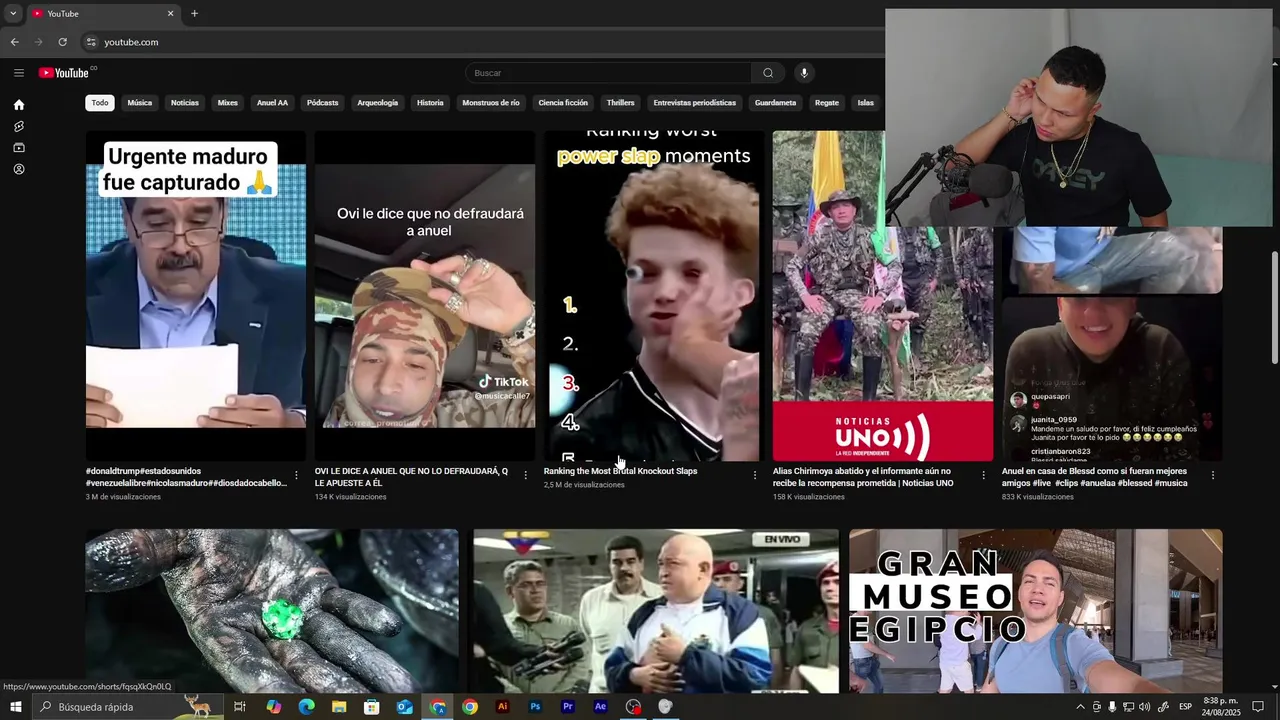This screenshot has width=1280, height=720.
Task: Select the Historia filter chip
Action: [x=430, y=103]
